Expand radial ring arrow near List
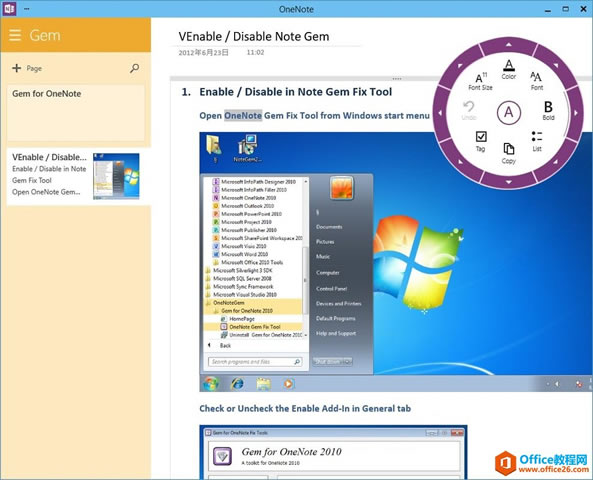Image resolution: width=593 pixels, height=480 pixels. point(556,162)
